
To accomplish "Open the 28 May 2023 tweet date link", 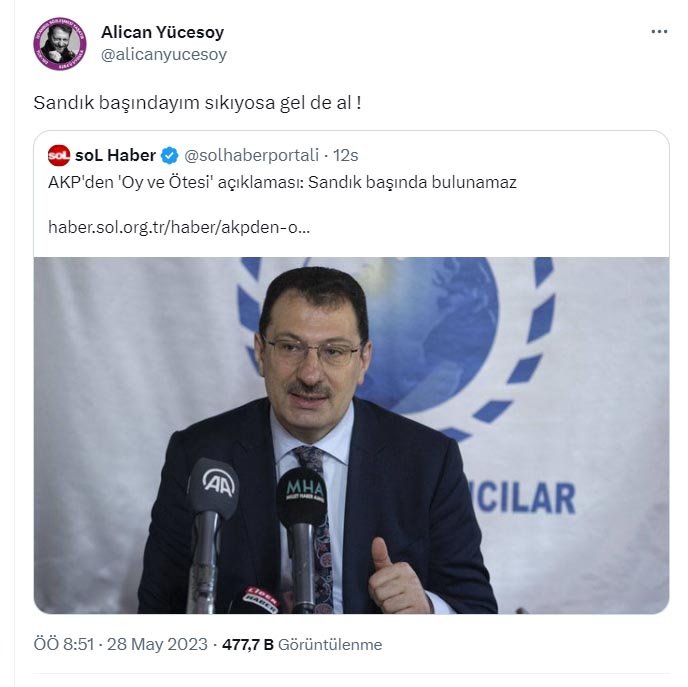I will click(x=157, y=644).
